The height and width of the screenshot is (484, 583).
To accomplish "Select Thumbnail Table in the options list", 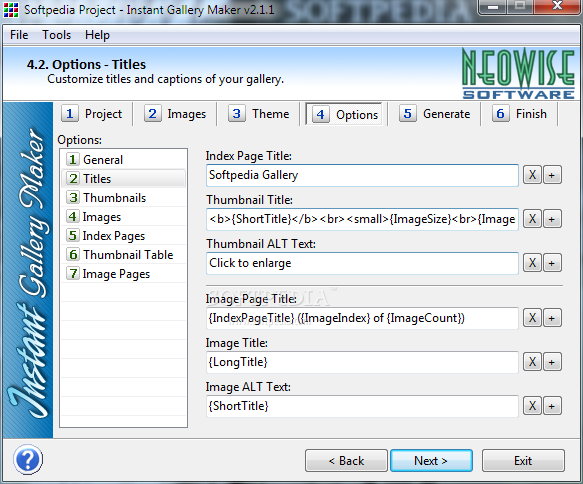I will click(123, 255).
